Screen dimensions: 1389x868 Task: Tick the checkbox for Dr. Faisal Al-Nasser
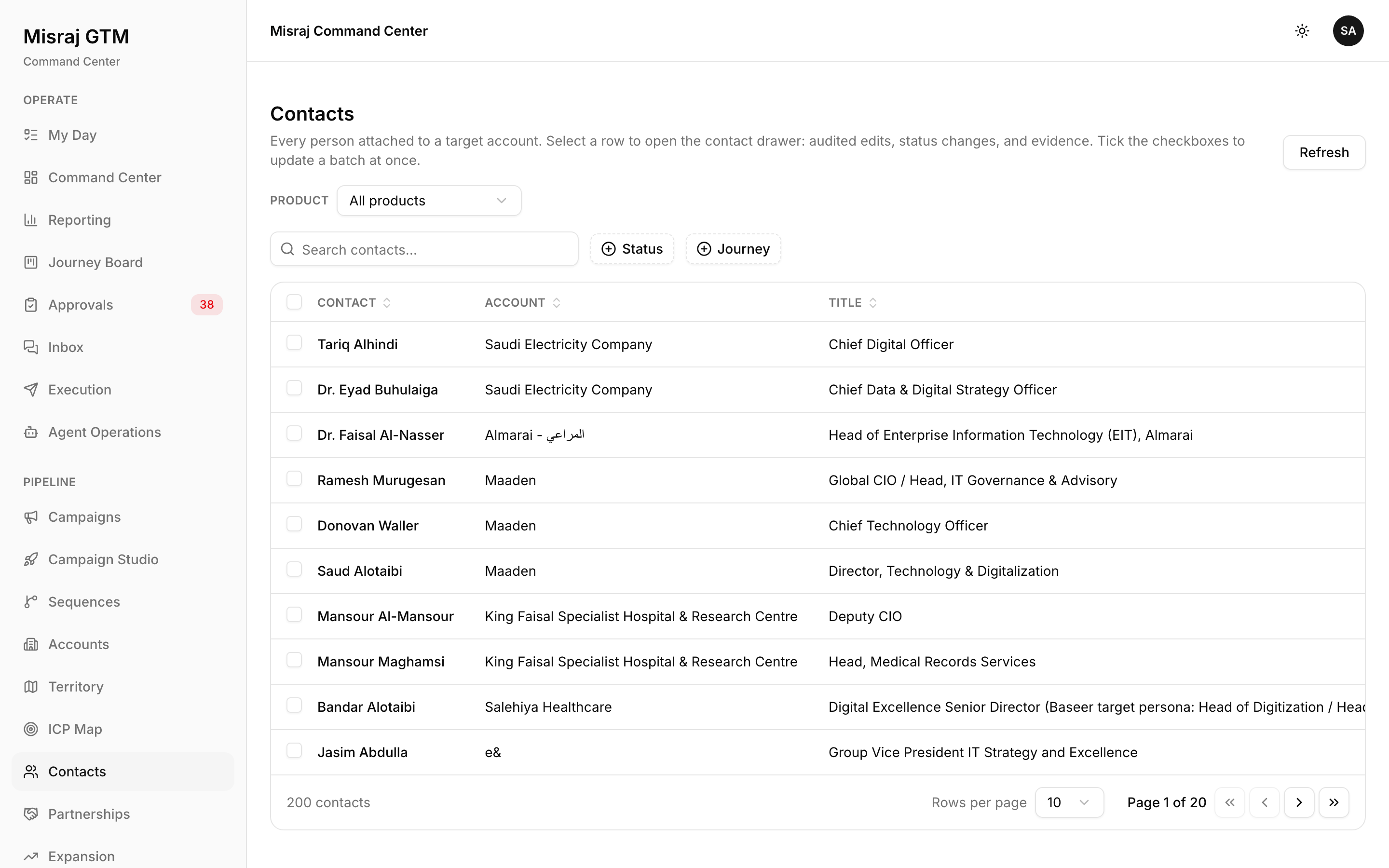(x=294, y=434)
